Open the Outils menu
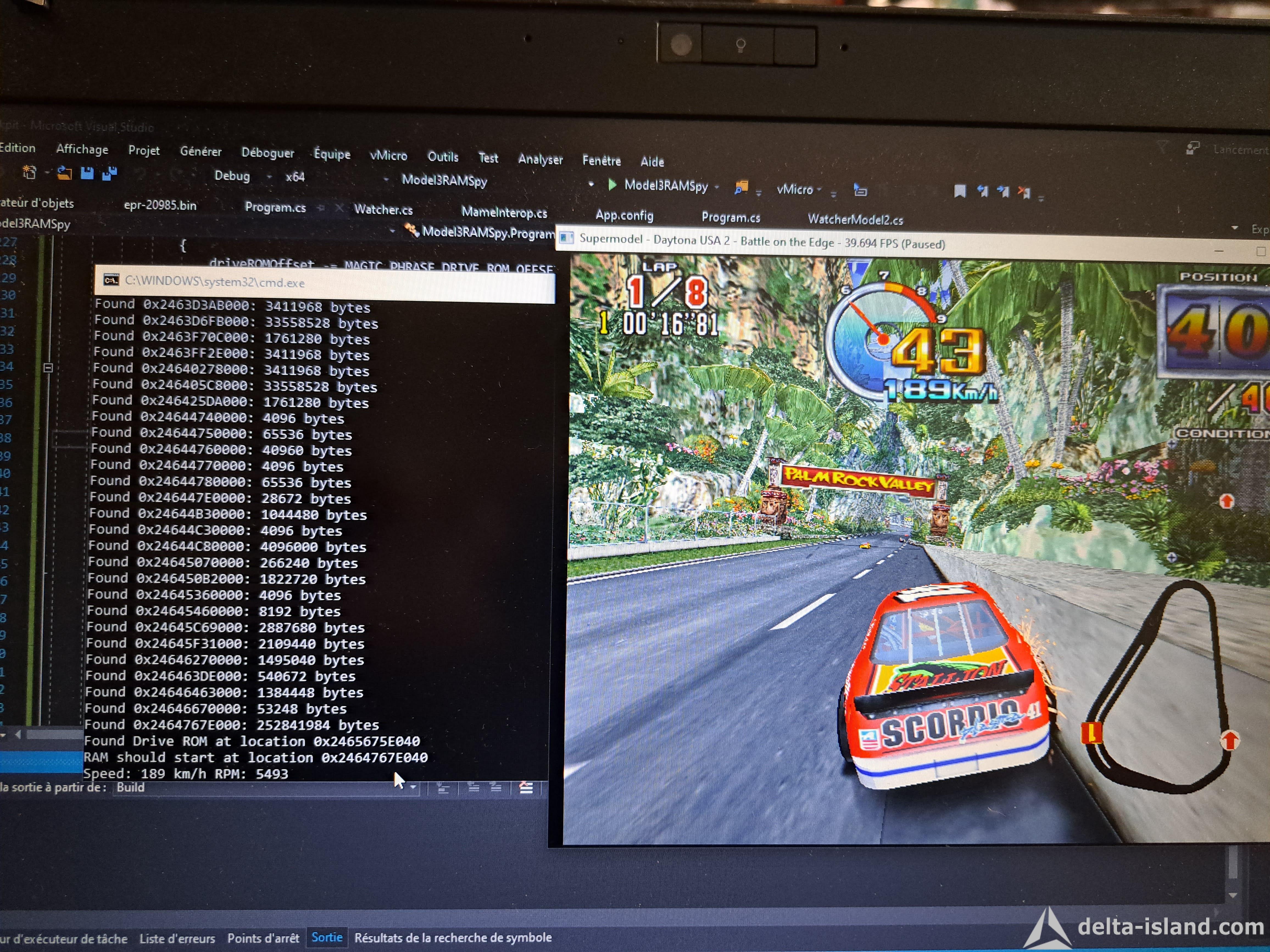 click(x=443, y=157)
